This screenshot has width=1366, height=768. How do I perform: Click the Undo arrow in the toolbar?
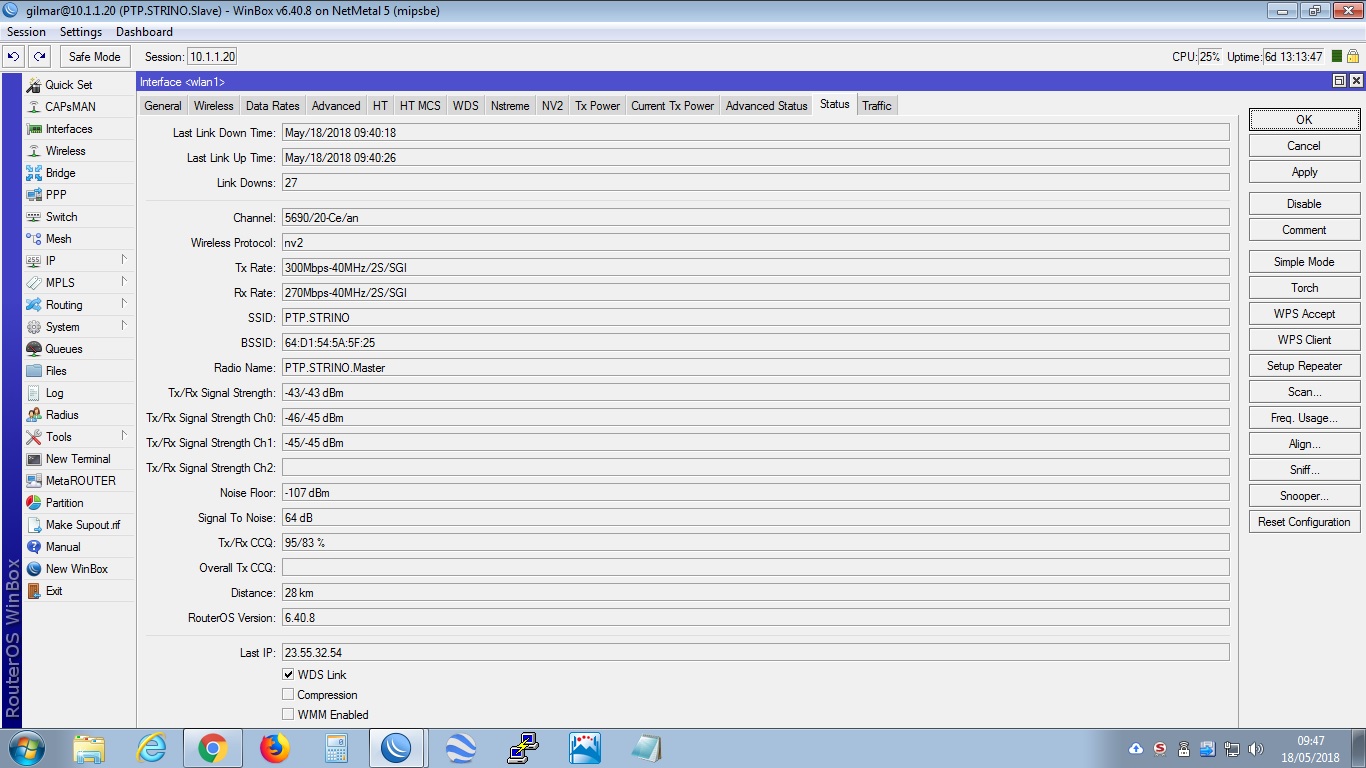point(14,57)
